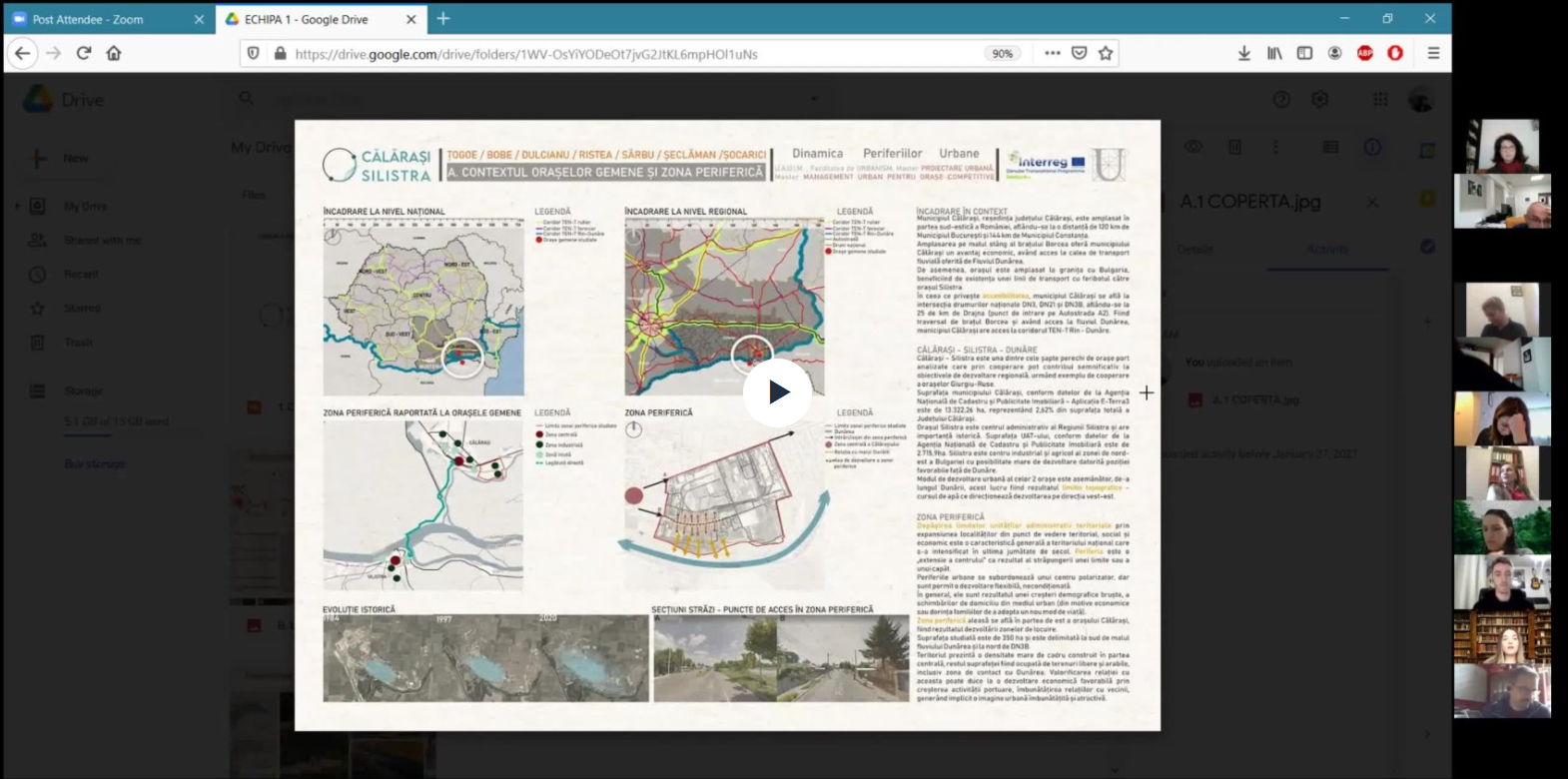Open Shared with me

[x=102, y=240]
